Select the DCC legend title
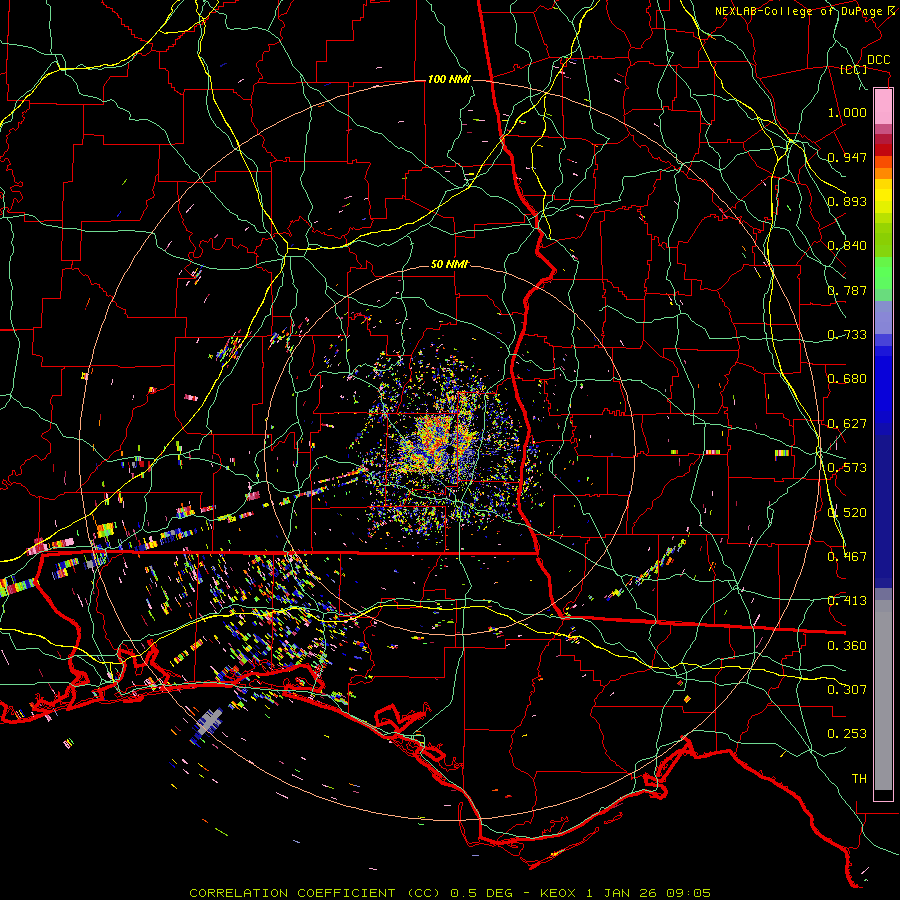This screenshot has width=900, height=900. click(878, 60)
